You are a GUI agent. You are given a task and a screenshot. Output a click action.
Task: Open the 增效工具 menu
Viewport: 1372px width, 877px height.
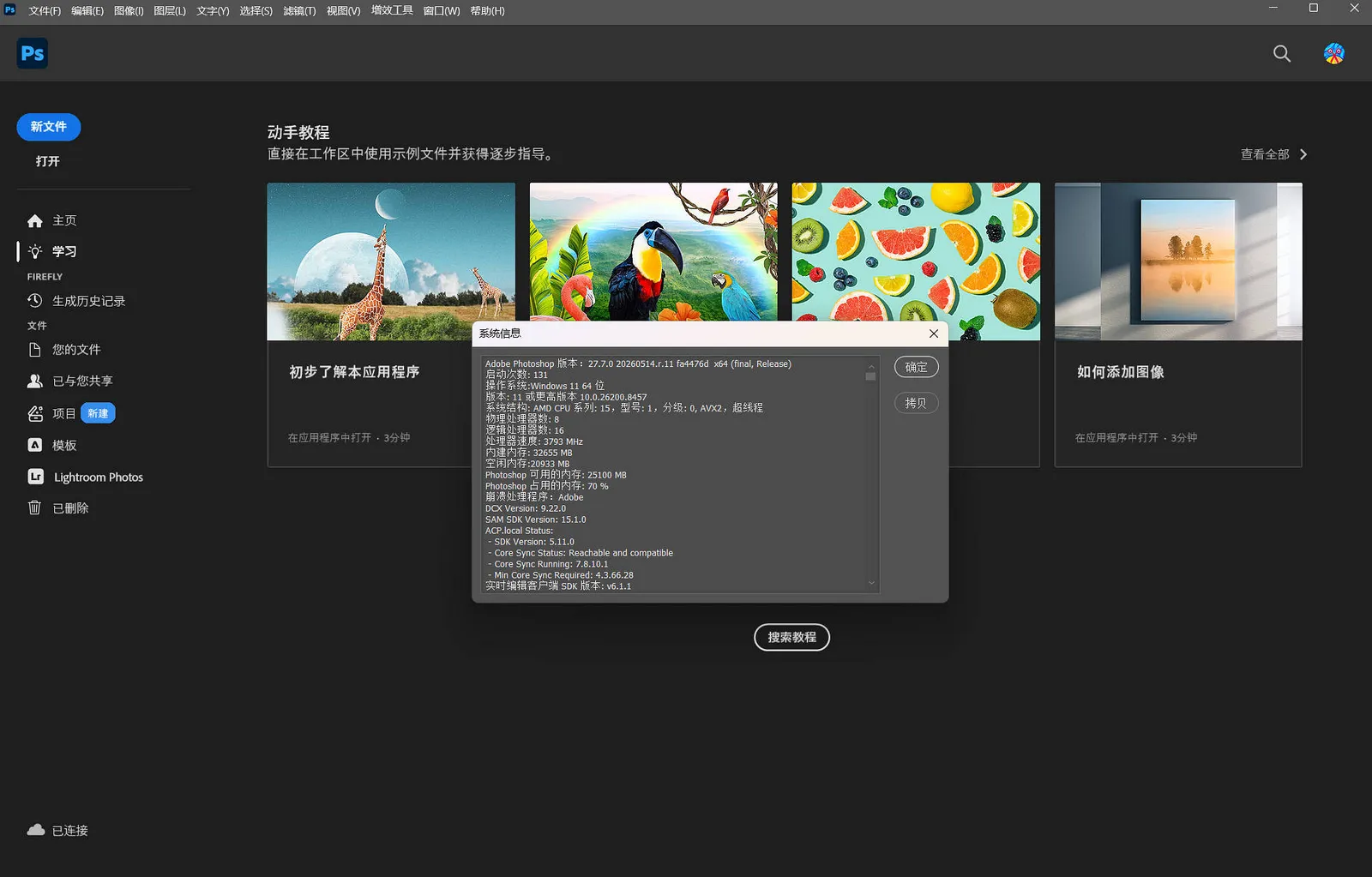392,11
